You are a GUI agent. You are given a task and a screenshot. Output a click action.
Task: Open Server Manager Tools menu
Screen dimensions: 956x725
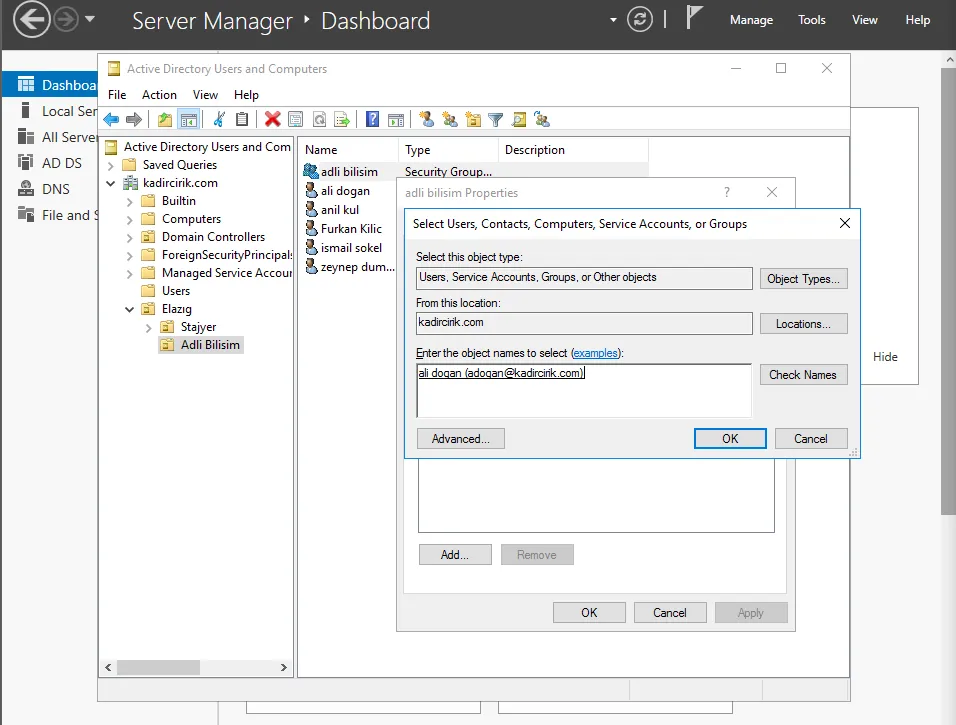812,20
